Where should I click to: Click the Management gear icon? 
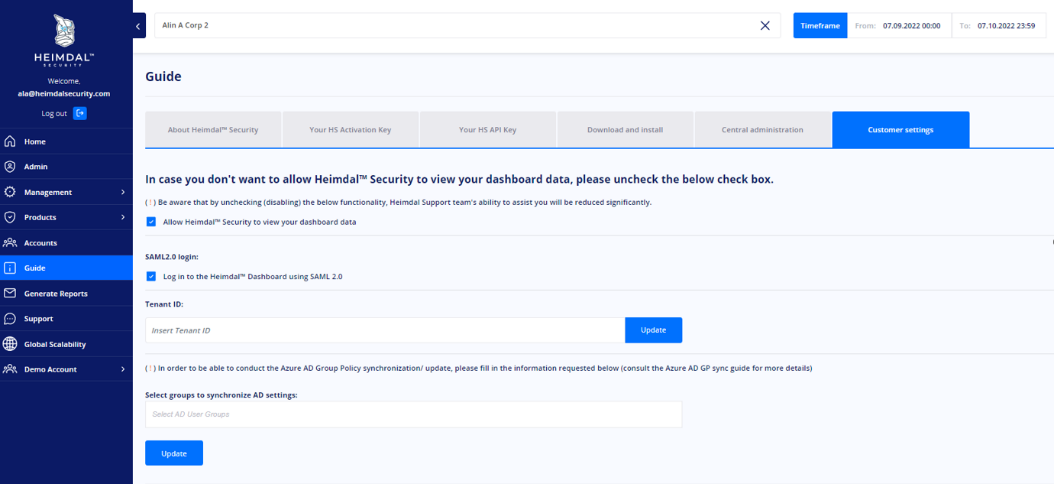click(9, 192)
